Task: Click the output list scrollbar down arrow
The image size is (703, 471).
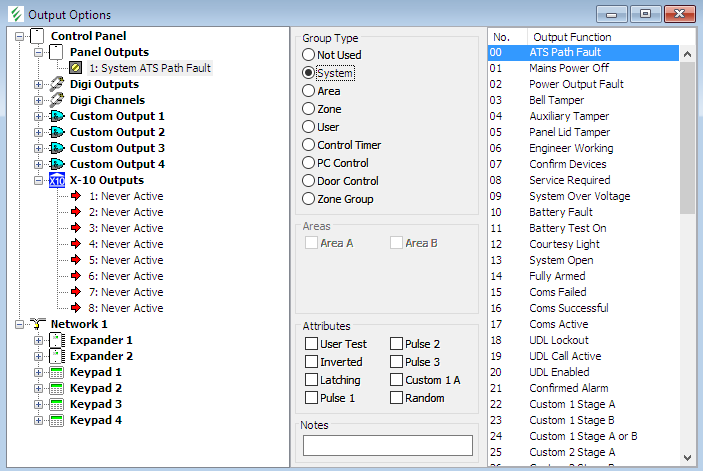Action: tap(687, 457)
